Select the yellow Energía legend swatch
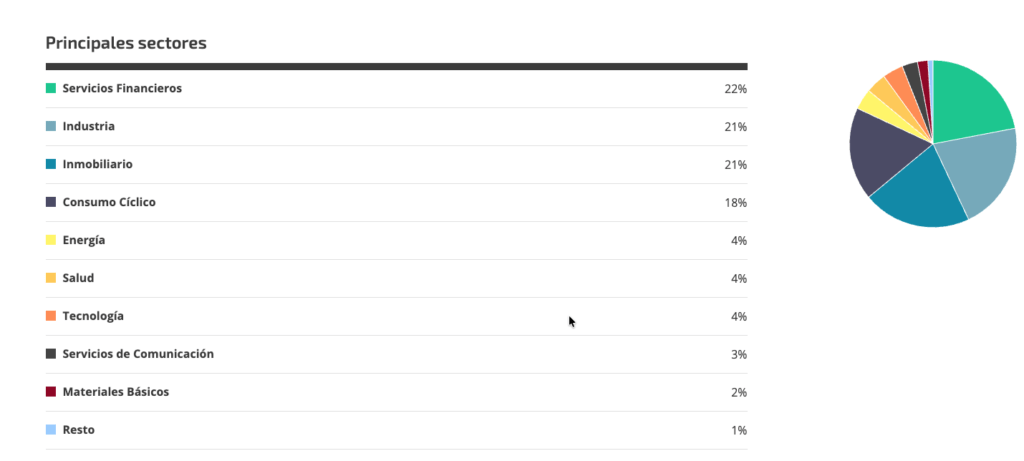1024x461 pixels. click(x=51, y=240)
